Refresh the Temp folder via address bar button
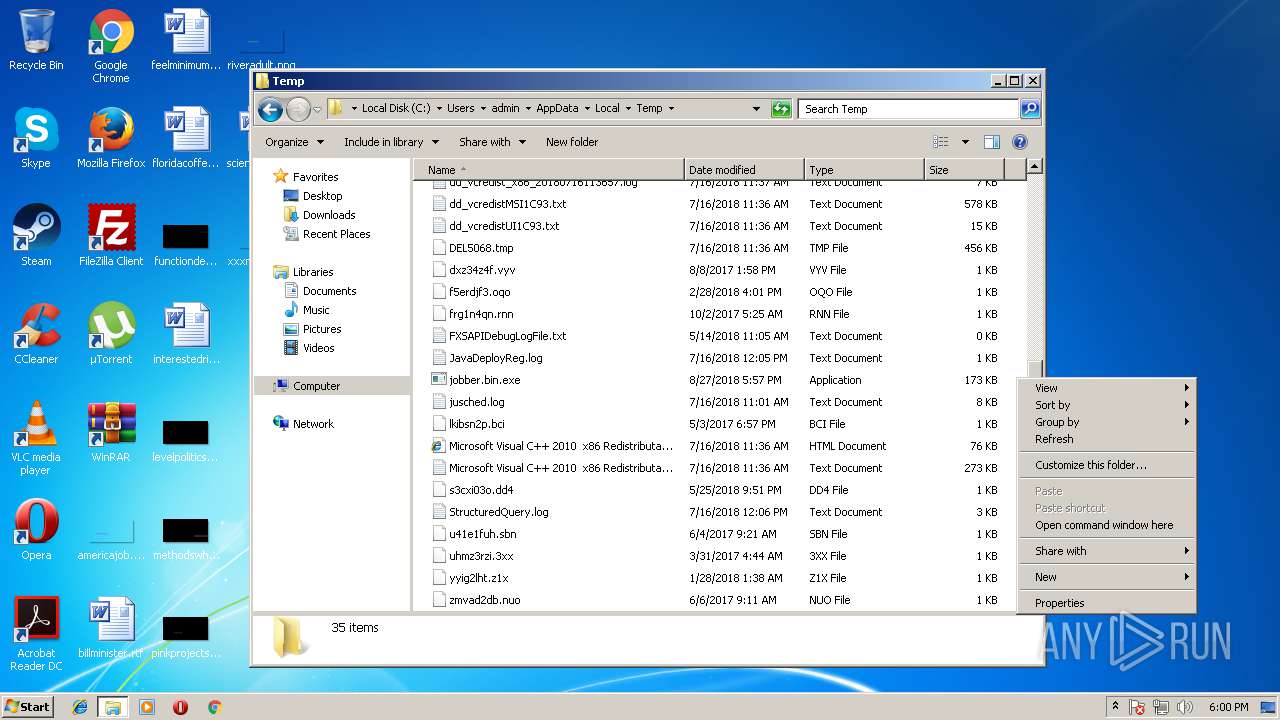This screenshot has width=1280, height=720. pyautogui.click(x=781, y=109)
